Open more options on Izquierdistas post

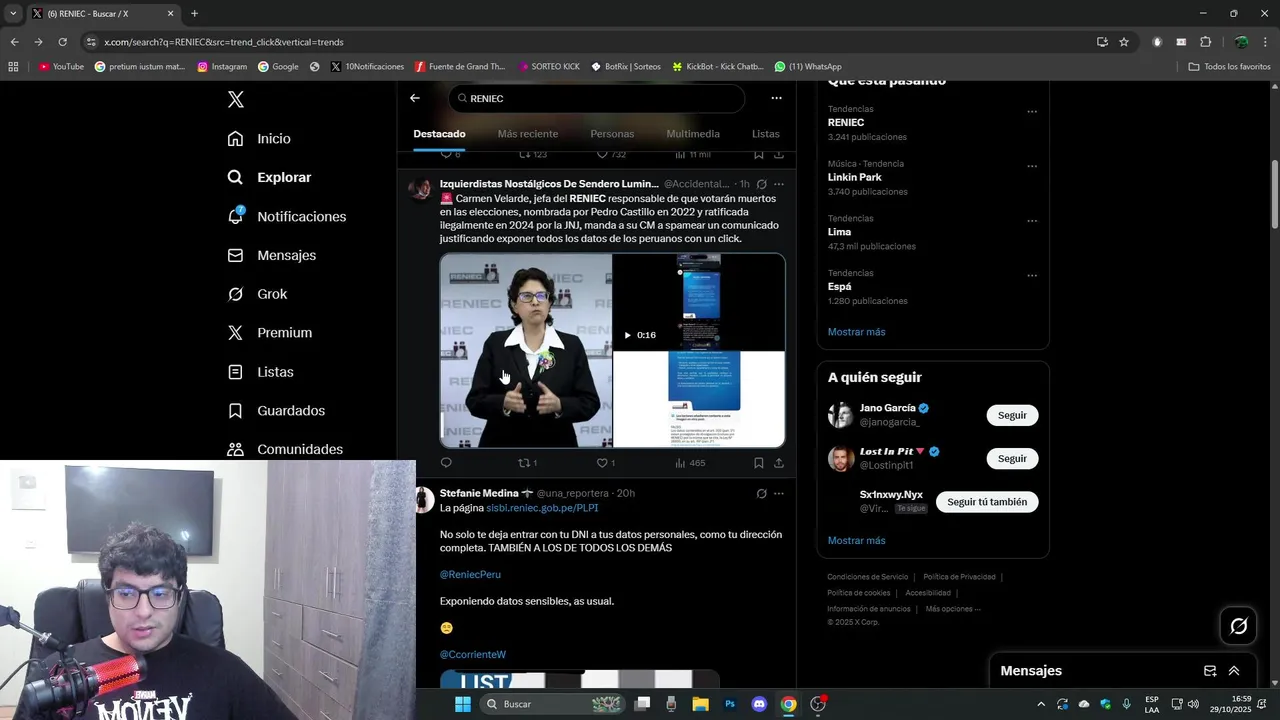pyautogui.click(x=779, y=184)
